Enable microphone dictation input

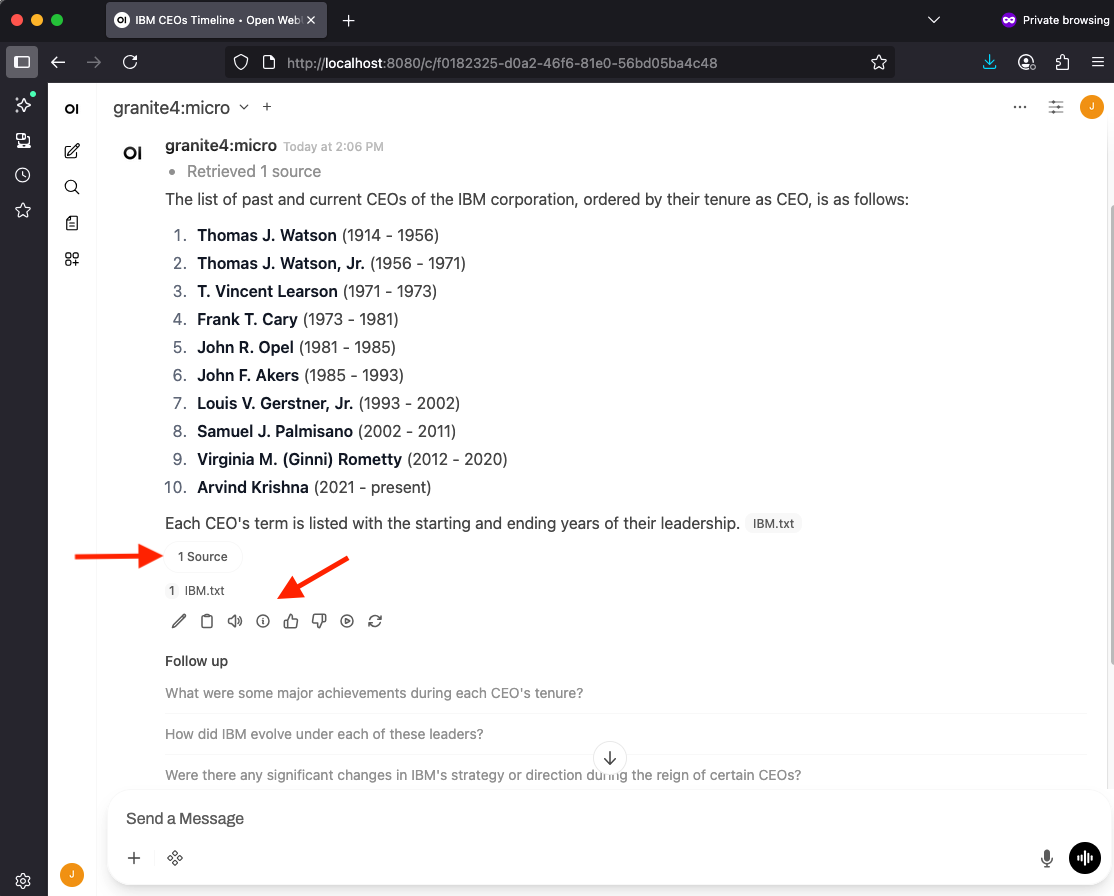1047,858
